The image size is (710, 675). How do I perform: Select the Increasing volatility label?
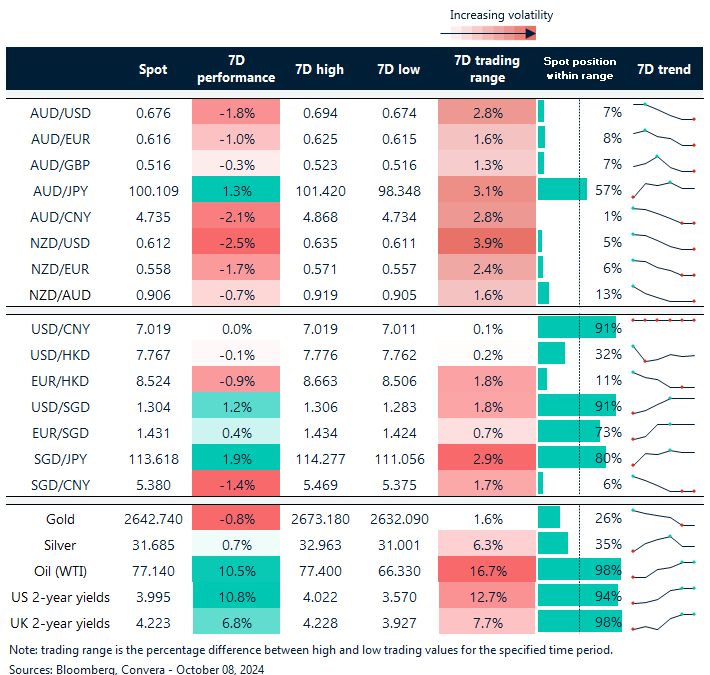[x=501, y=15]
